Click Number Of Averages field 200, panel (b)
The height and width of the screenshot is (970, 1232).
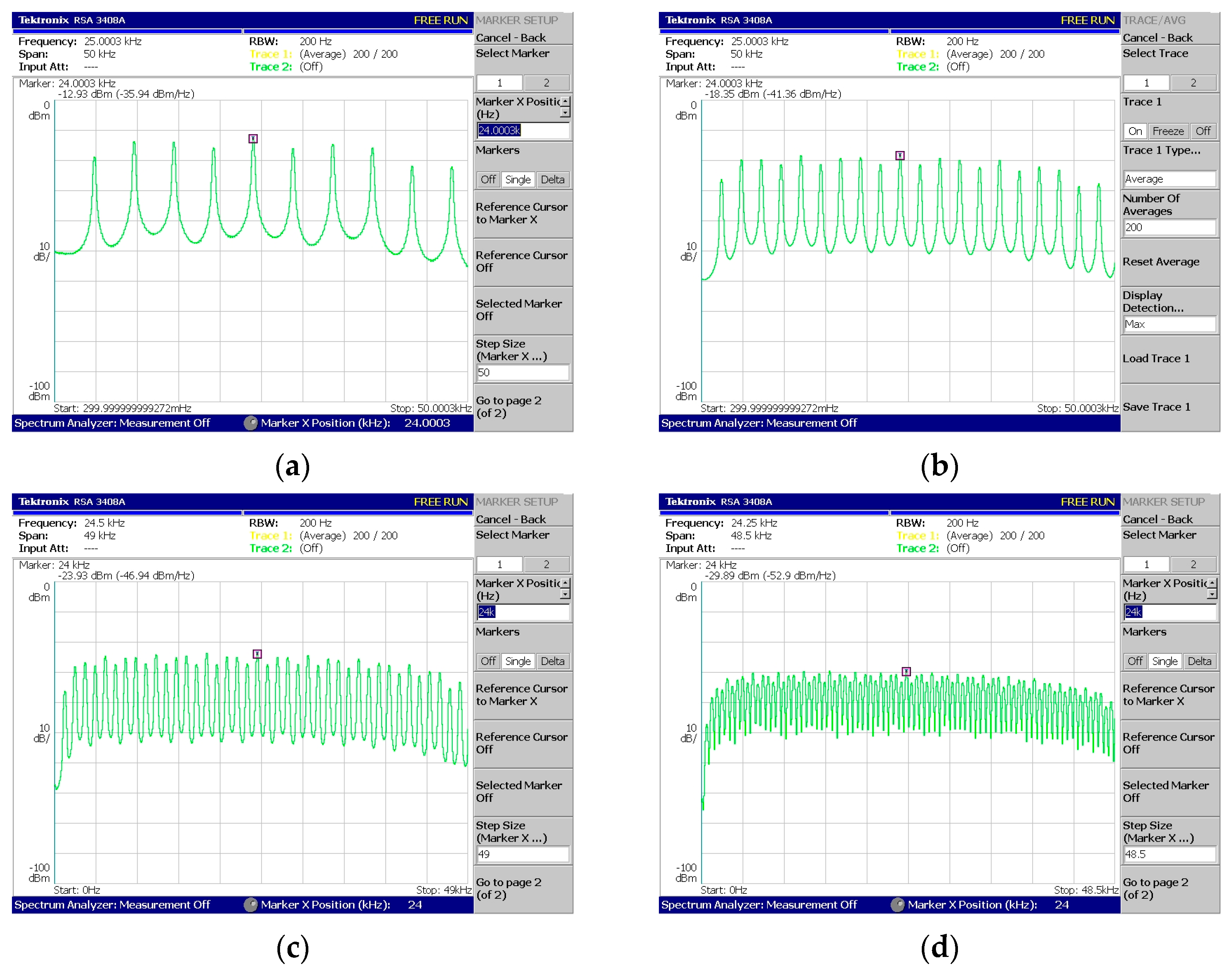1170,227
